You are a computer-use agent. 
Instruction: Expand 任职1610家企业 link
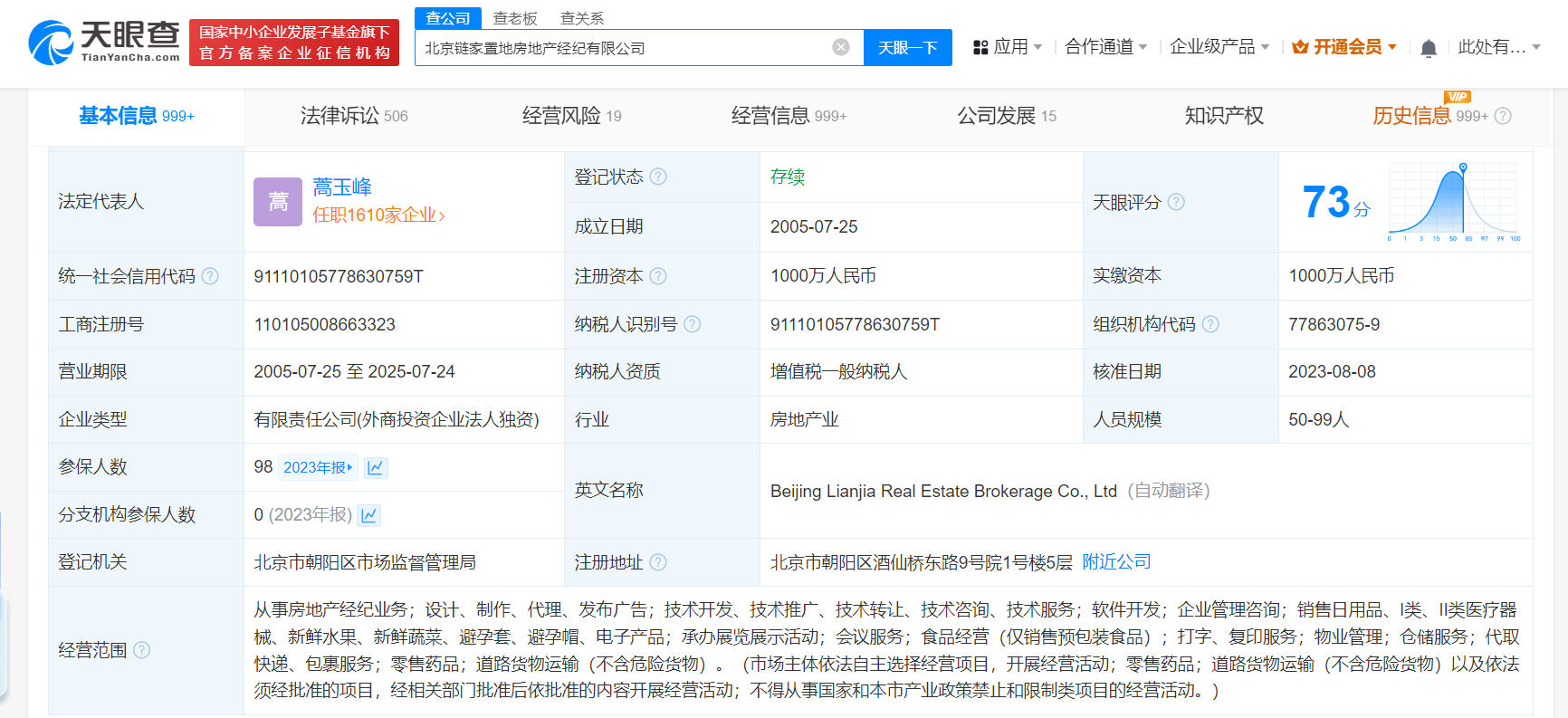click(x=378, y=215)
